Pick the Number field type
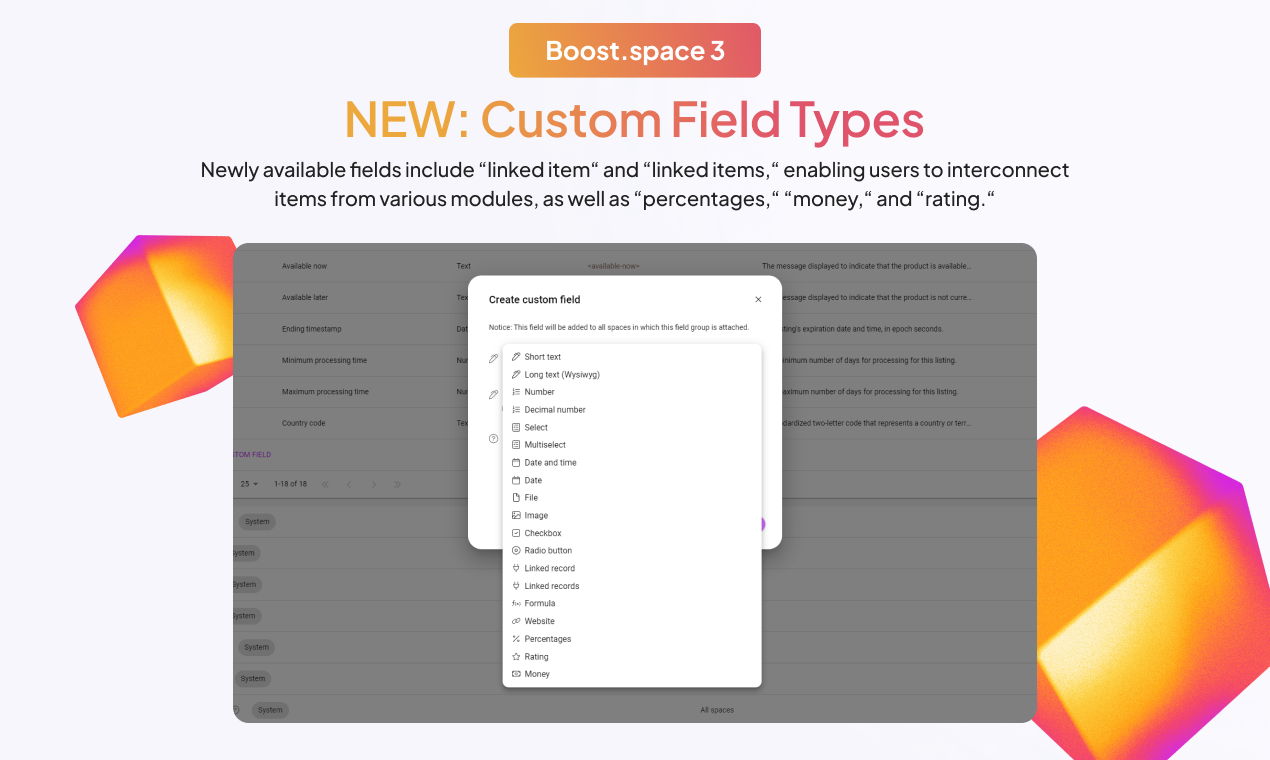 coord(632,392)
